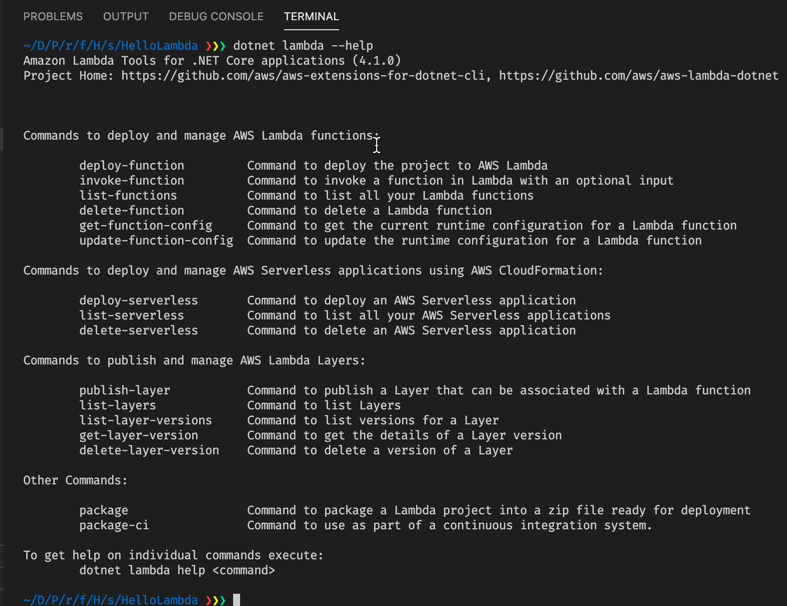Click 'Command to list Layers' description
Screen dimensions: 787x606
coord(324,406)
